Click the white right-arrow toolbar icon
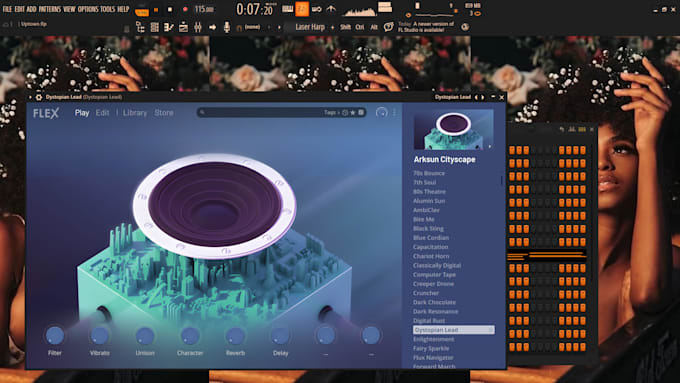This screenshot has height=383, width=680. [x=212, y=27]
